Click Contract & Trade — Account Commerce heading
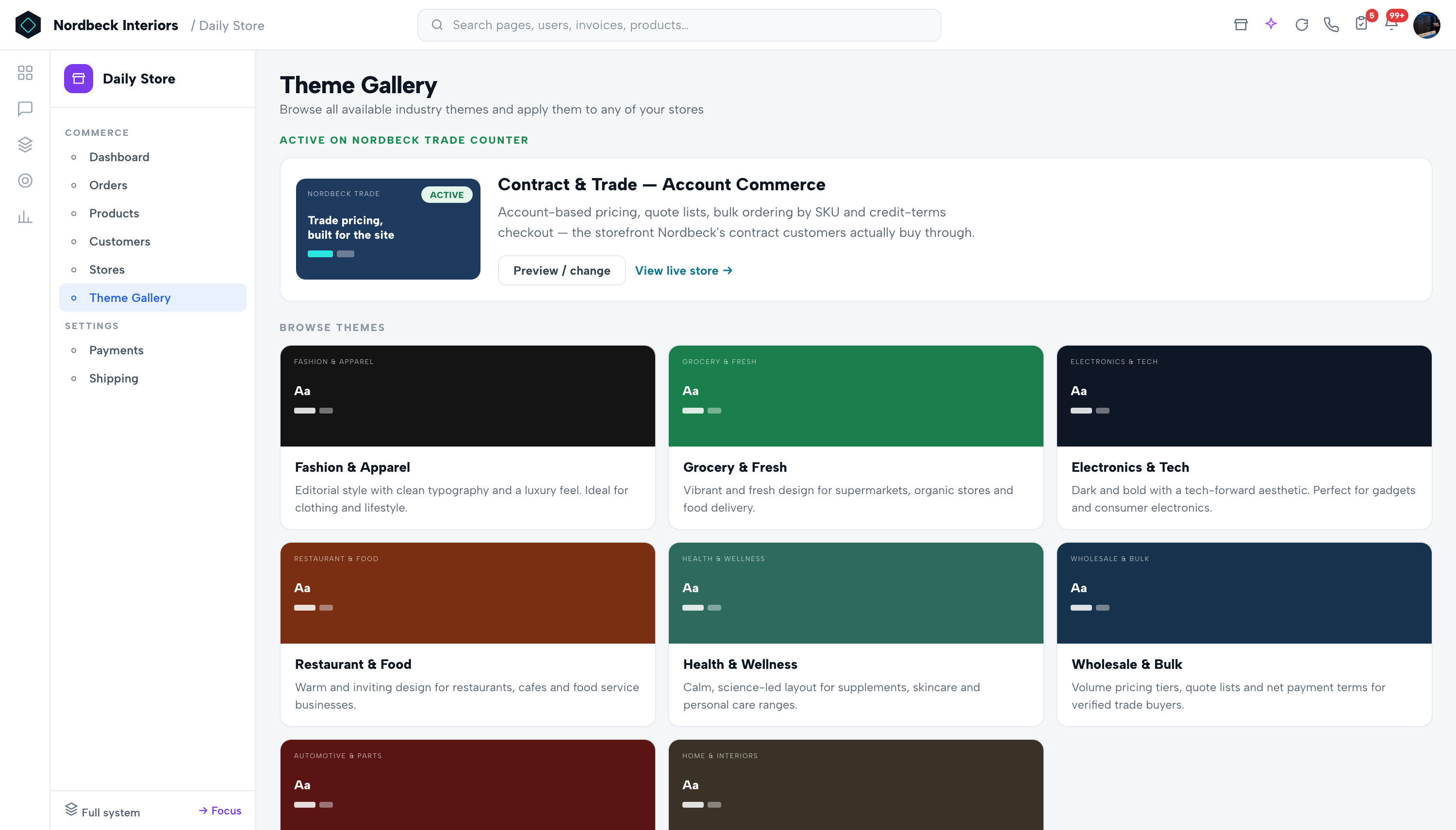 [662, 185]
